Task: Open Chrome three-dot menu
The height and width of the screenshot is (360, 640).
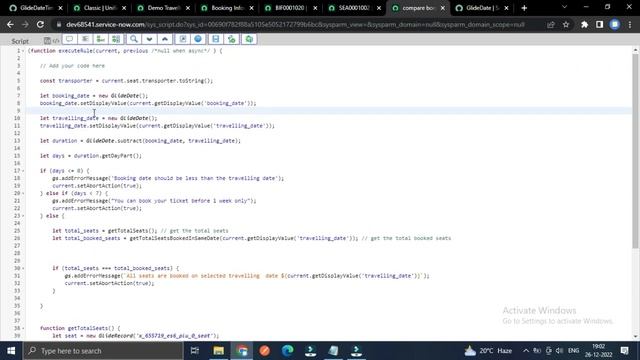Action: (x=630, y=24)
